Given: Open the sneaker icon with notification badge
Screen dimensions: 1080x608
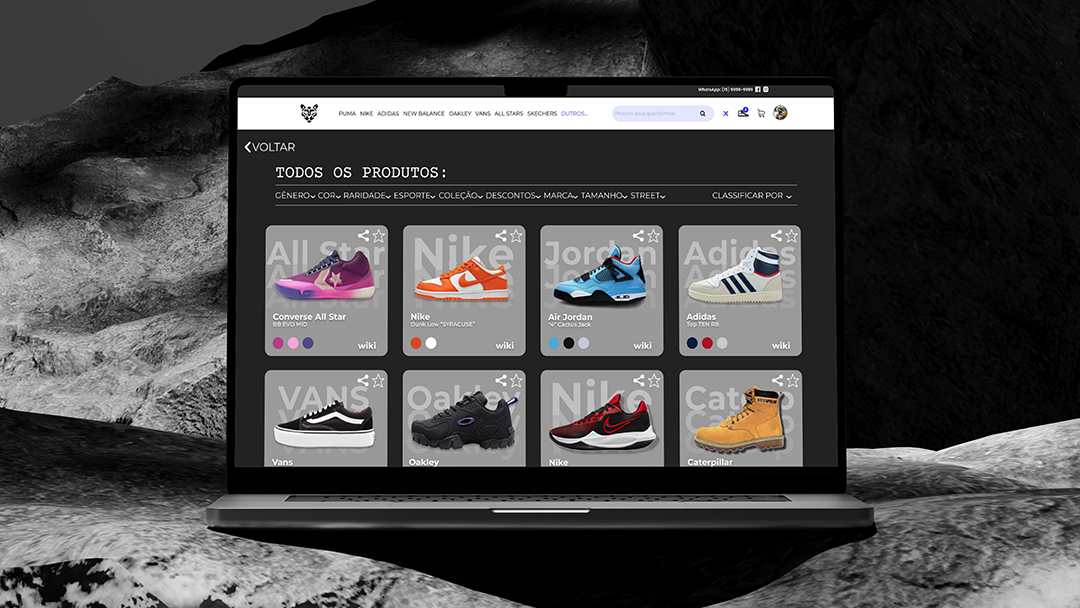Looking at the screenshot, I should click(x=743, y=112).
